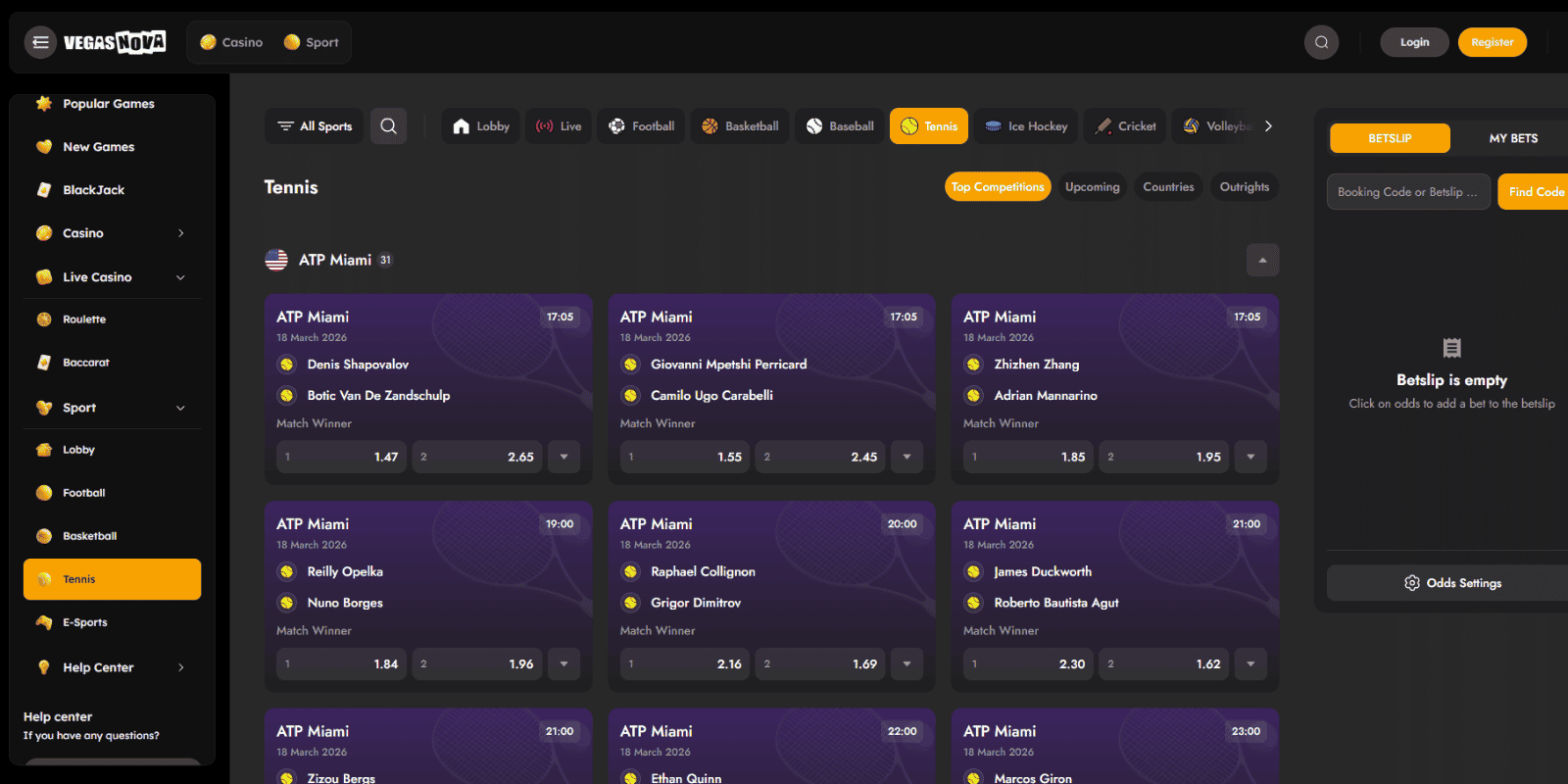The image size is (1568, 784).
Task: Expand the Help Center arrow in sidebar
Action: click(x=181, y=667)
